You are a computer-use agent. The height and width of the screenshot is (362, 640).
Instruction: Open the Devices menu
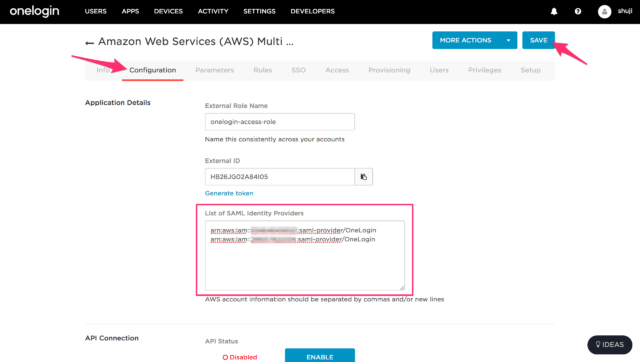pyautogui.click(x=168, y=11)
